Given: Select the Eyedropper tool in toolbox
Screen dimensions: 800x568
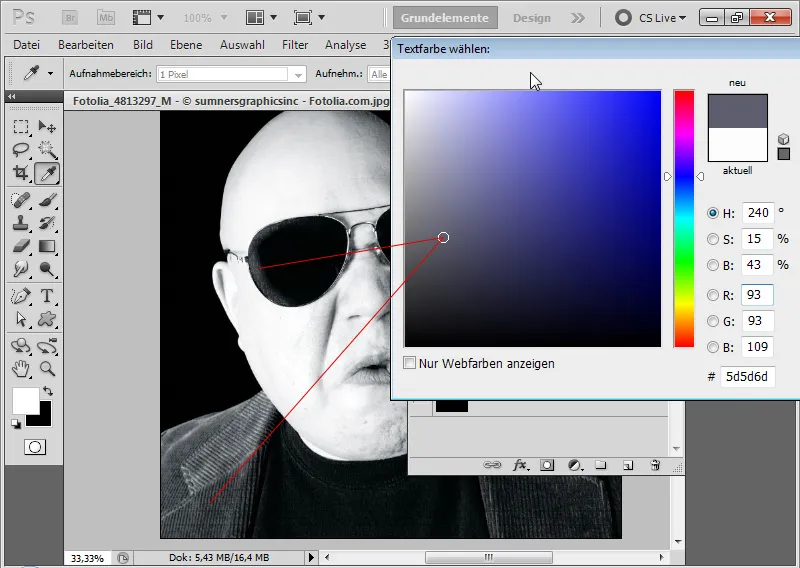Looking at the screenshot, I should click(x=47, y=174).
